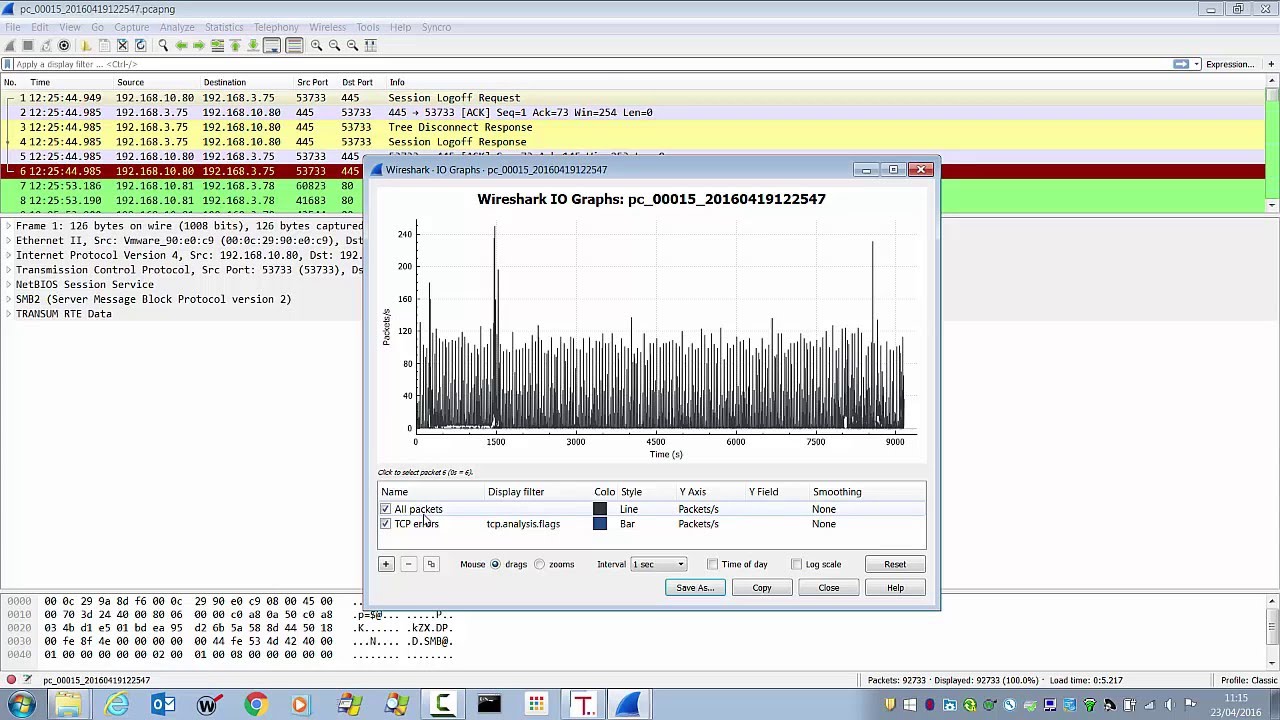The height and width of the screenshot is (720, 1280).
Task: Click the Reset button in IO Graphs
Action: [895, 564]
